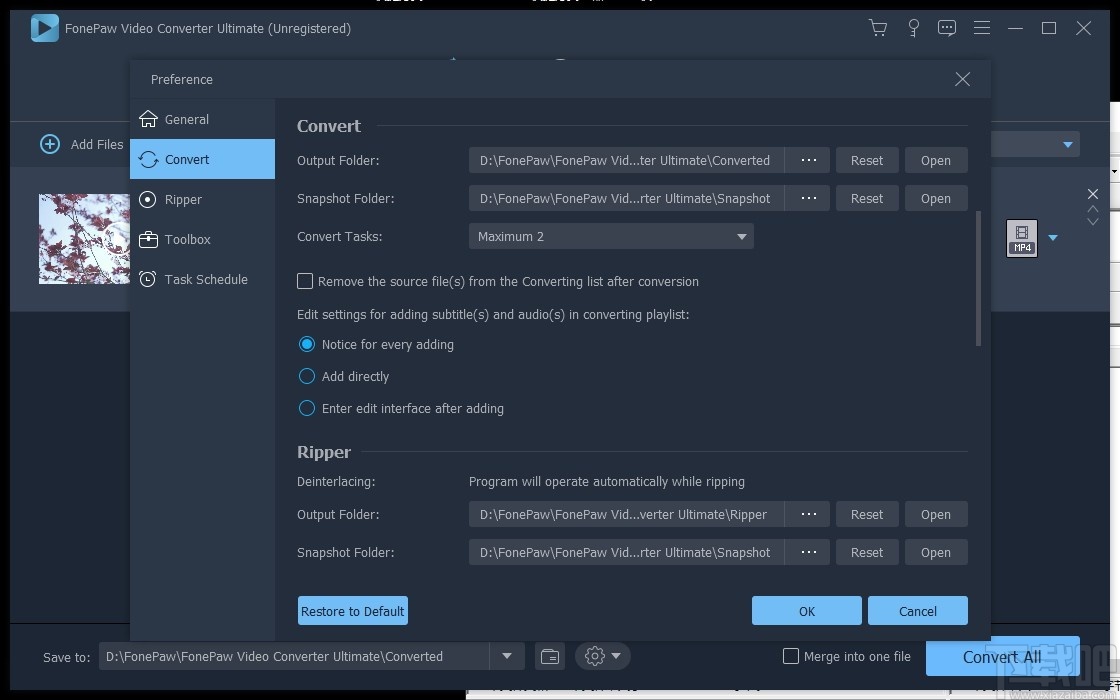
Task: Open the MP4 format dropdown arrow
Action: click(x=1052, y=238)
